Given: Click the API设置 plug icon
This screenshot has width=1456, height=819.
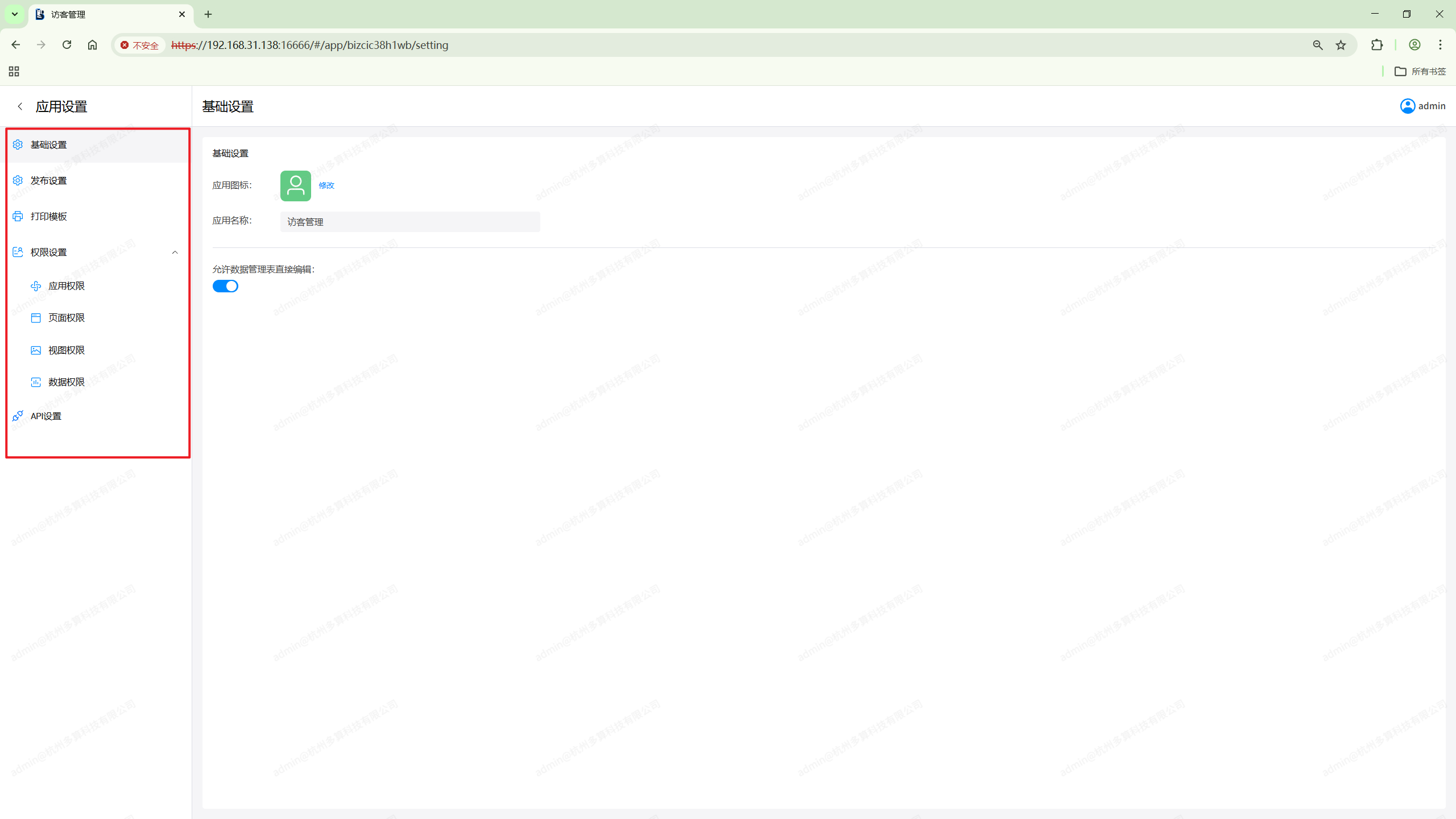Looking at the screenshot, I should (18, 416).
